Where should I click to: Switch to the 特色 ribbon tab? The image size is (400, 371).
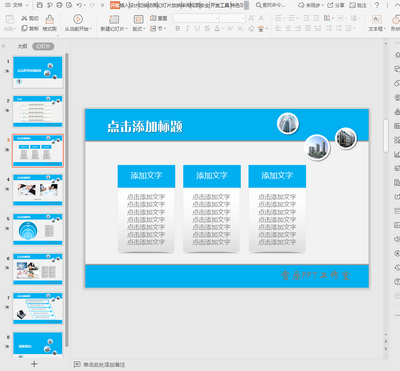[237, 5]
